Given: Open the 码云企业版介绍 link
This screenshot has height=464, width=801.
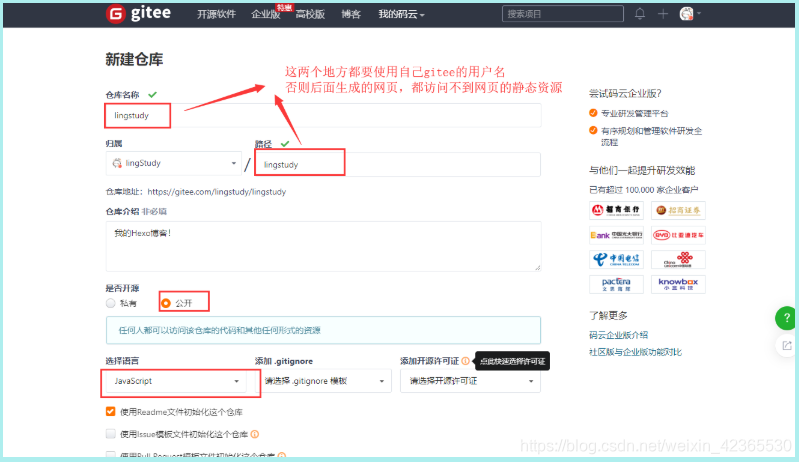Looking at the screenshot, I should 619,335.
